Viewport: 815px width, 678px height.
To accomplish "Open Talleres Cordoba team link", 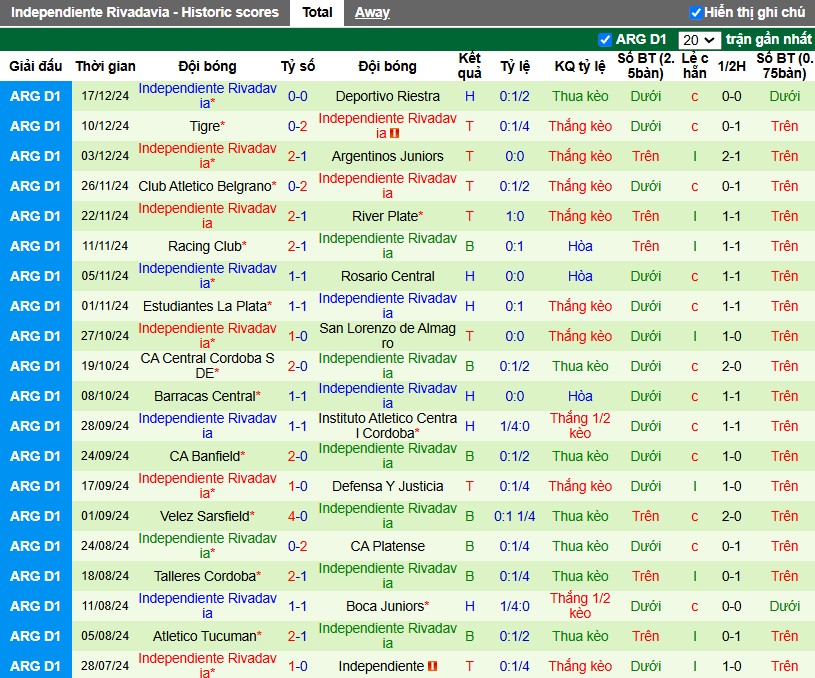I will [x=205, y=576].
